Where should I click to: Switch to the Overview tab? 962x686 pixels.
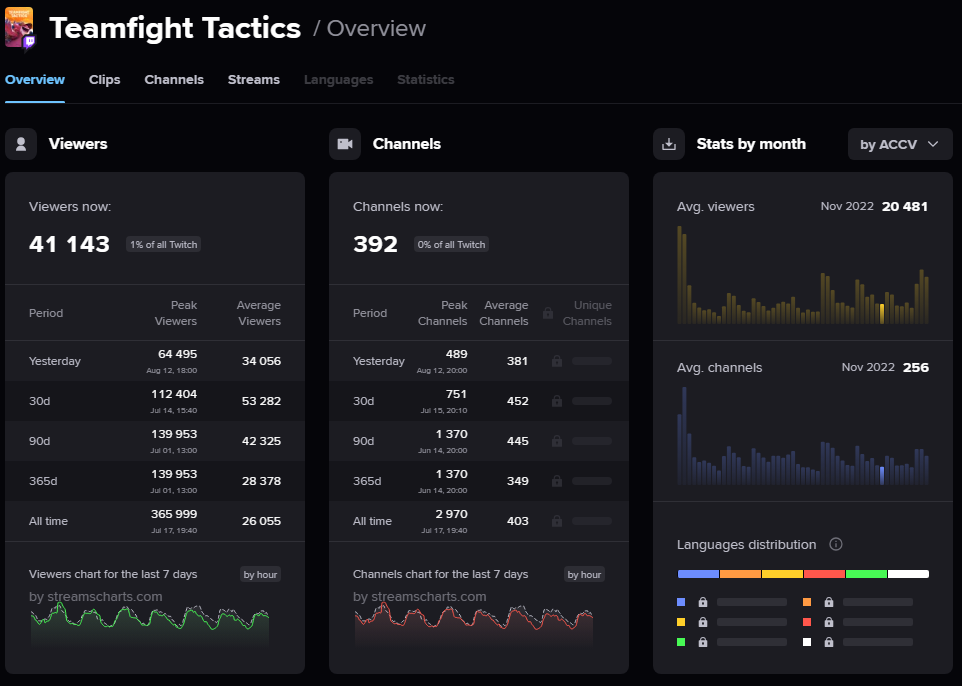click(35, 80)
